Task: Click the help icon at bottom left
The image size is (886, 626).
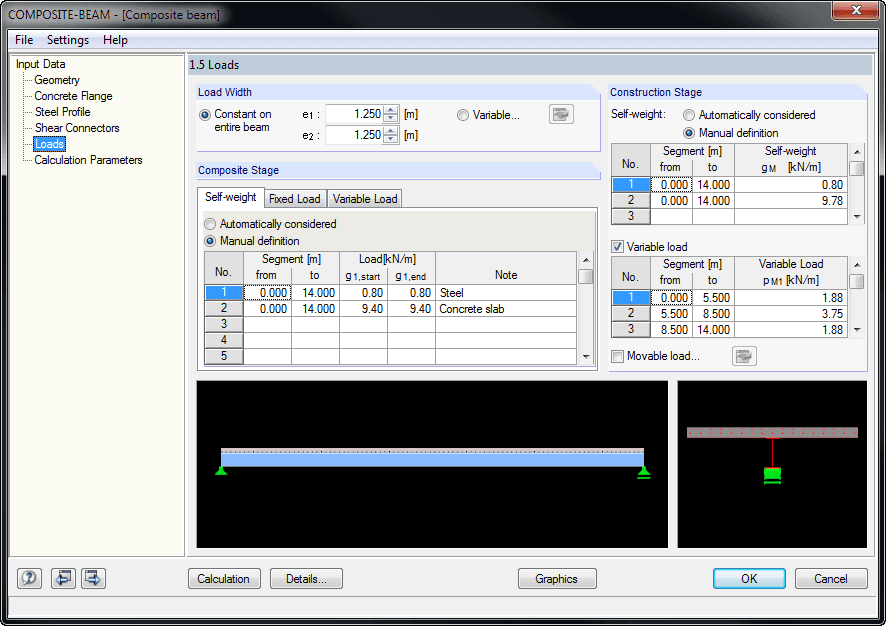Action: [29, 578]
